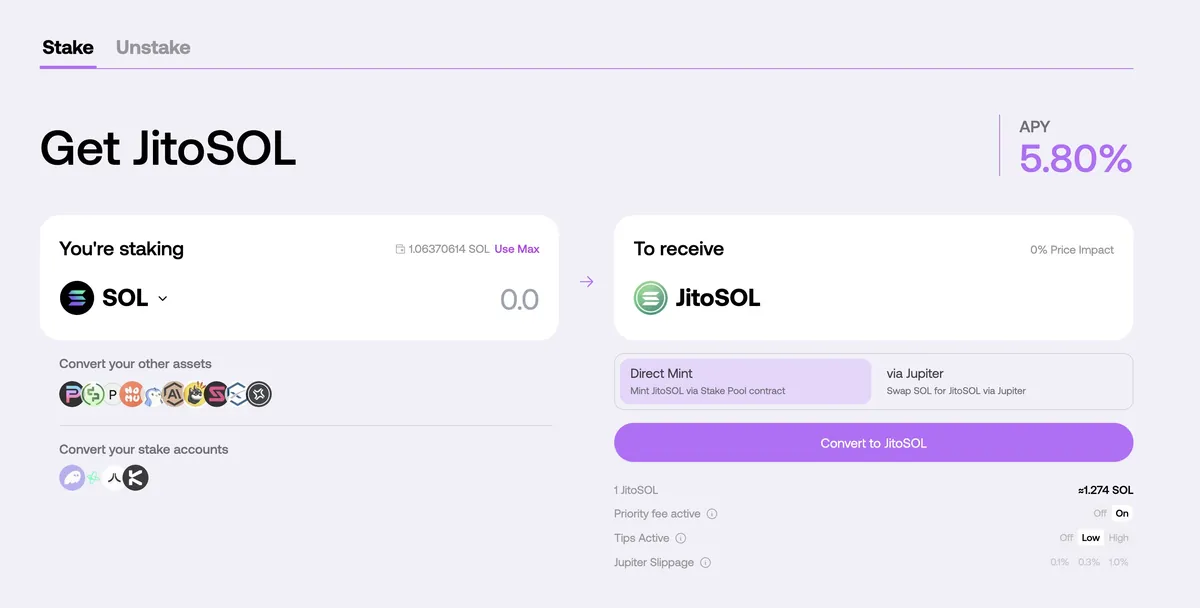1200x608 pixels.
Task: Set Jupiter Slippage to 1.0%
Action: [x=1118, y=563]
